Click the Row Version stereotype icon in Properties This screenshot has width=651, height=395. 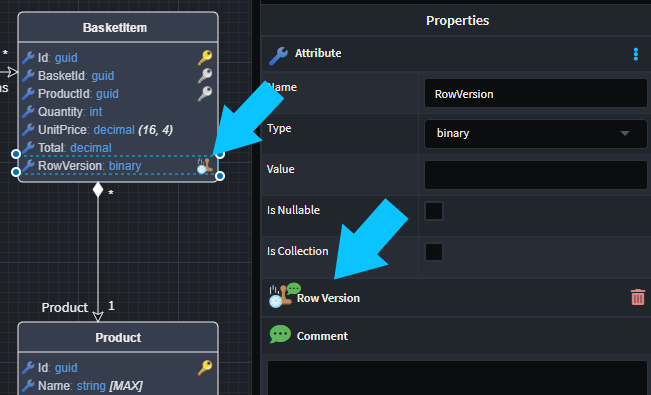coord(281,297)
